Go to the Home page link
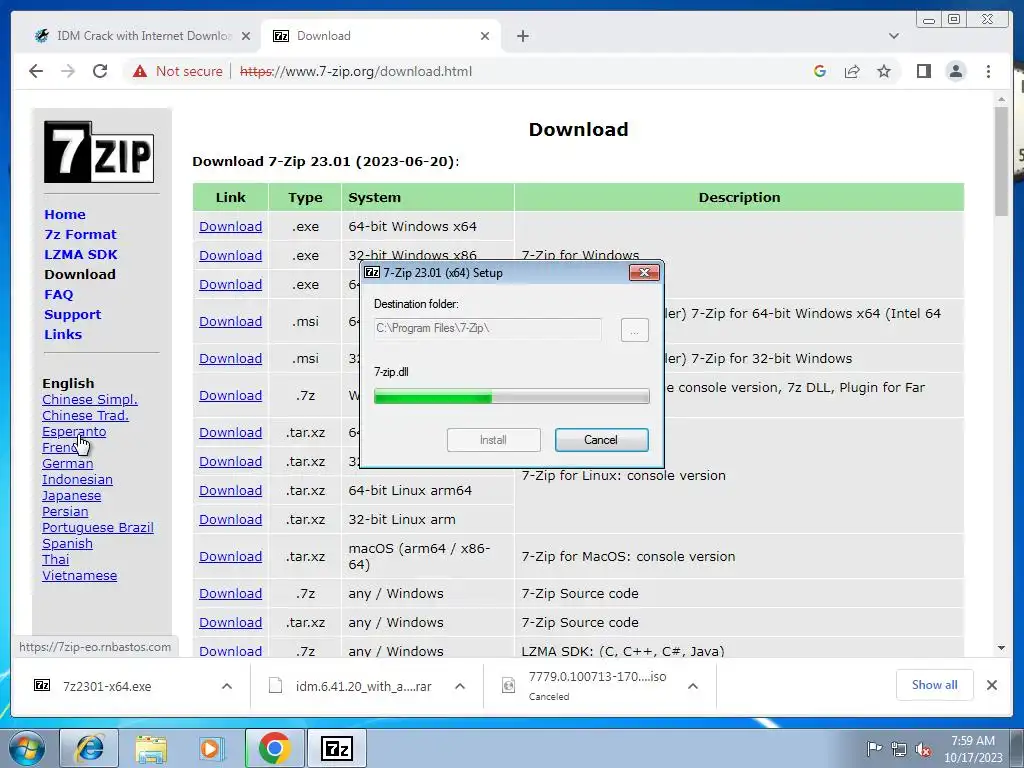Screen dimensions: 1024x768 click(65, 215)
